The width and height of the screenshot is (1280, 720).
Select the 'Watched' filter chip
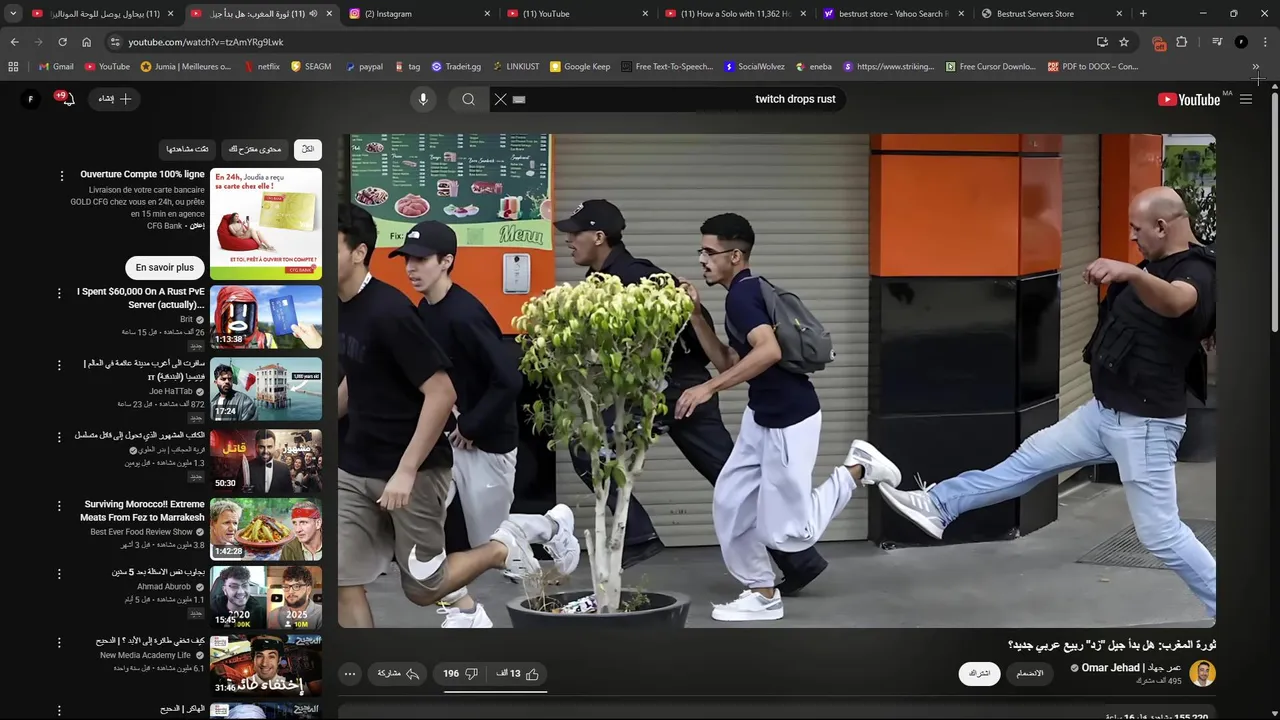[x=187, y=149]
